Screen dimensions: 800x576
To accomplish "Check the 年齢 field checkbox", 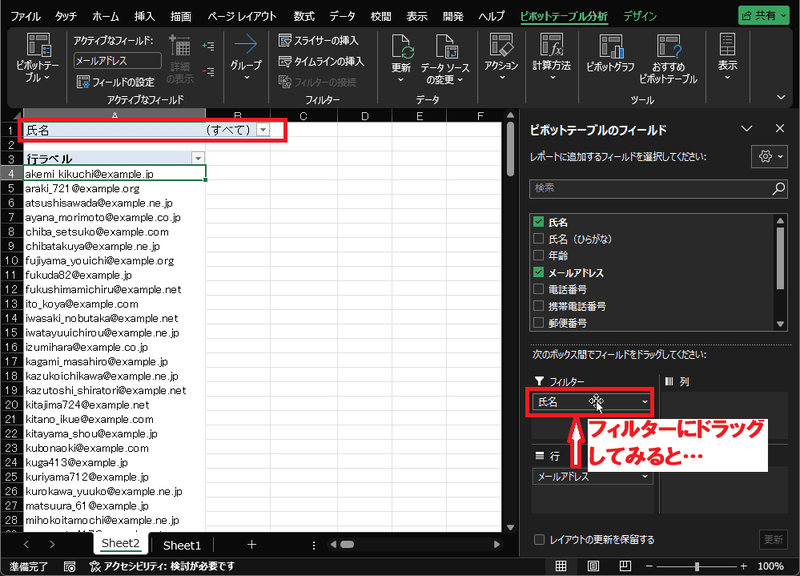I will pyautogui.click(x=538, y=255).
